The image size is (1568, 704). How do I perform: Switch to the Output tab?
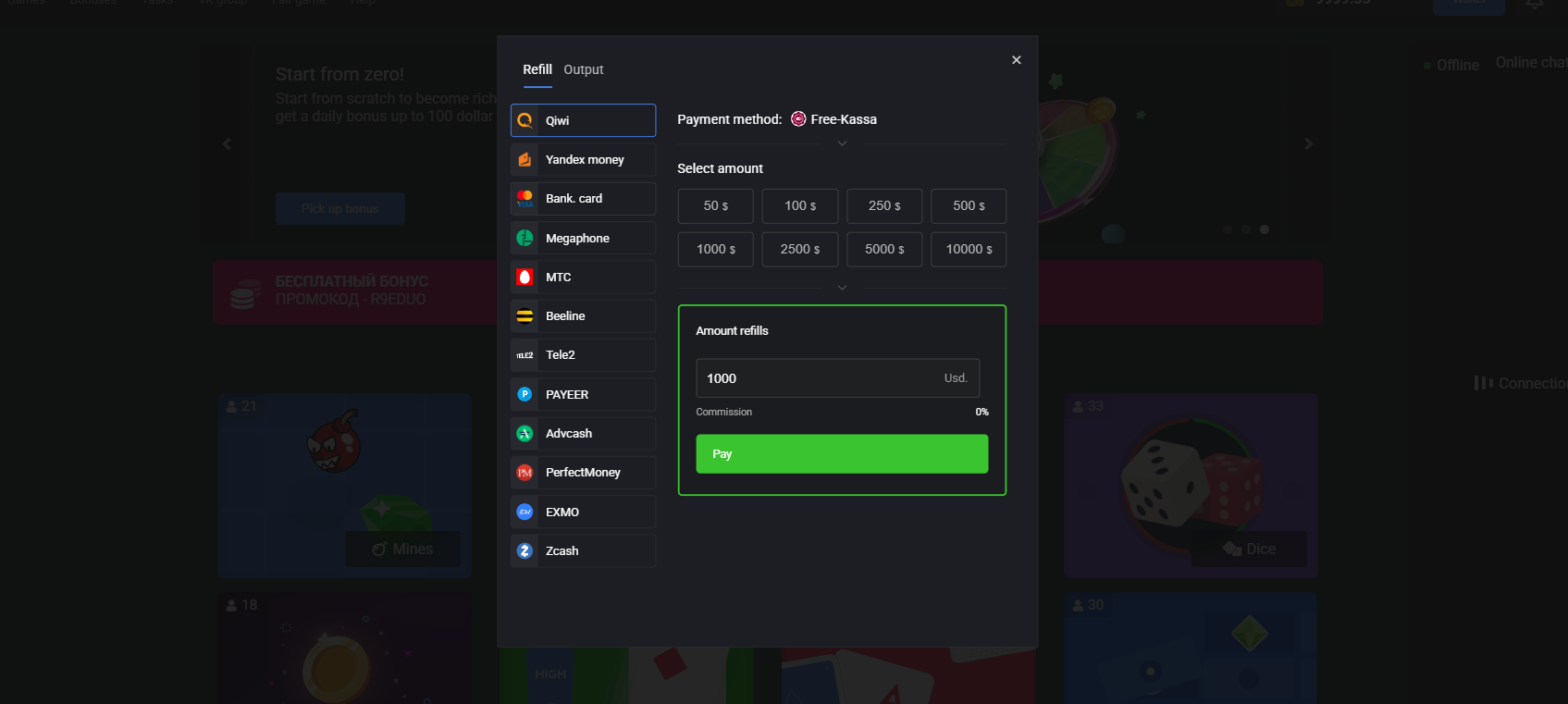coord(583,70)
